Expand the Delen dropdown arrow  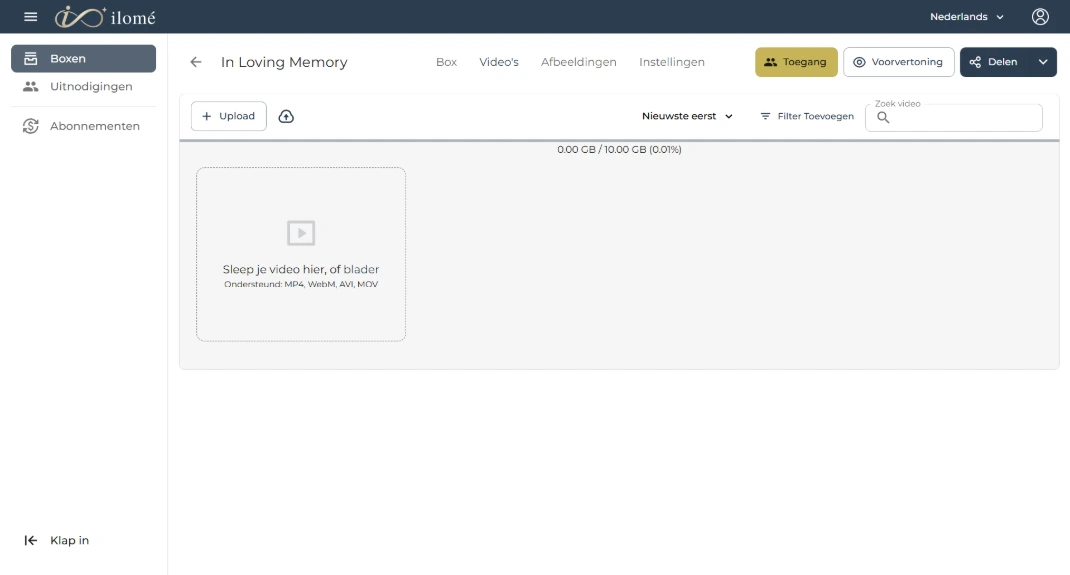point(1043,62)
